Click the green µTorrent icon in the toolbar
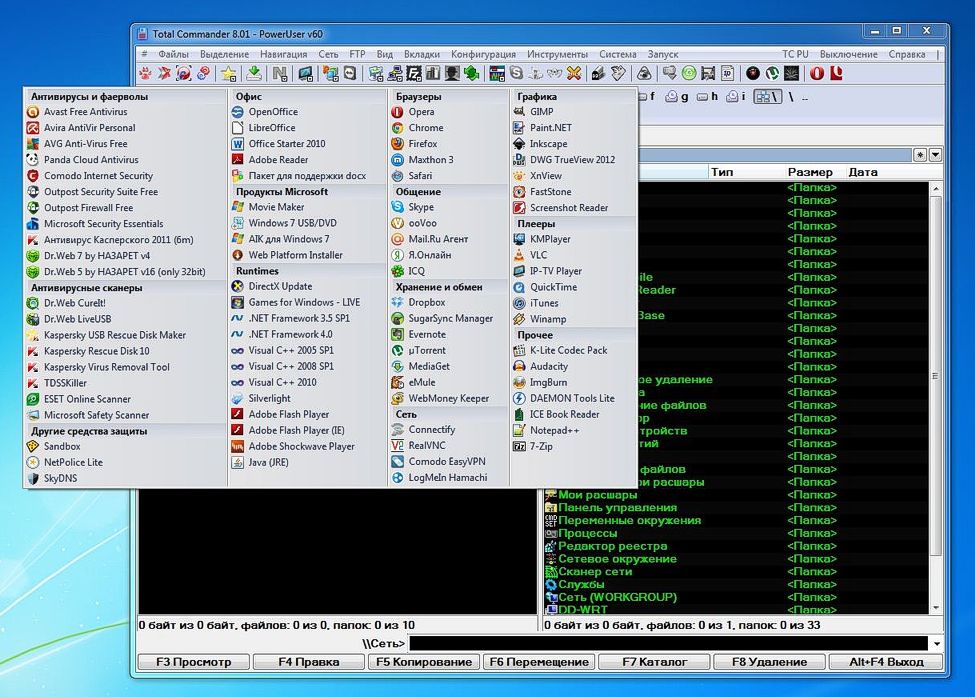 point(772,74)
